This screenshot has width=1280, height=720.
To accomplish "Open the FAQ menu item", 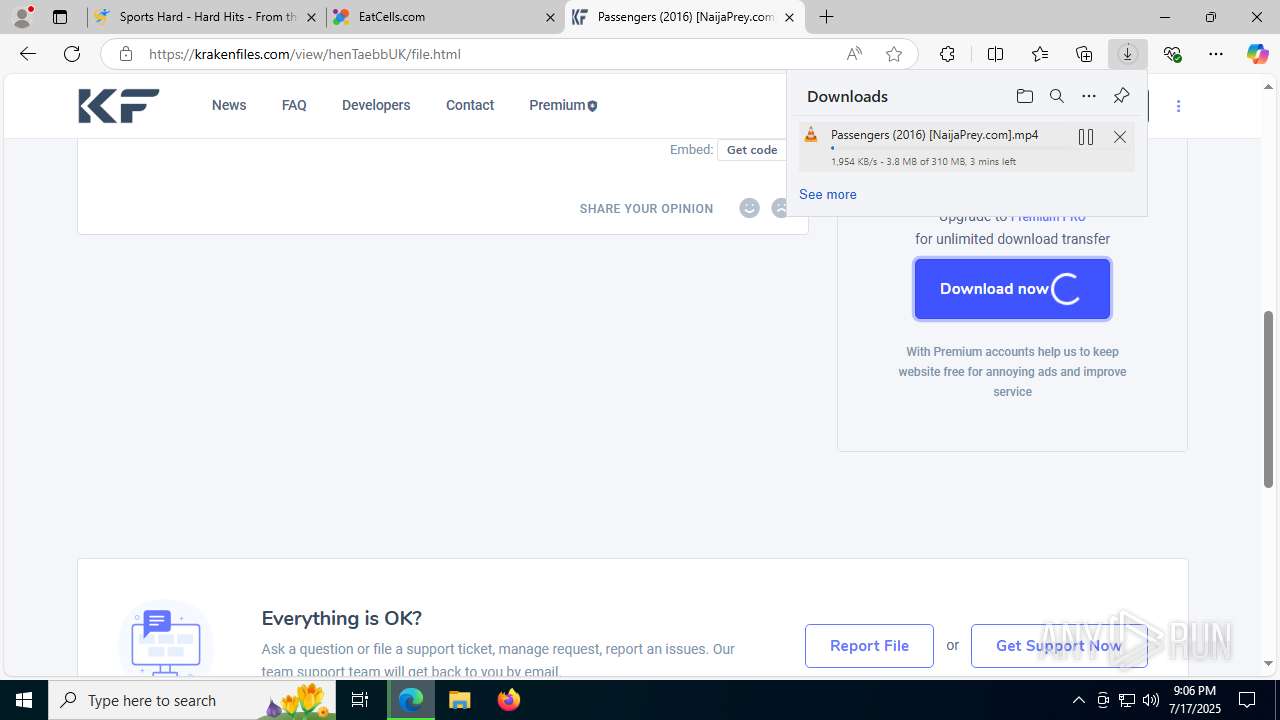I will [x=294, y=105].
